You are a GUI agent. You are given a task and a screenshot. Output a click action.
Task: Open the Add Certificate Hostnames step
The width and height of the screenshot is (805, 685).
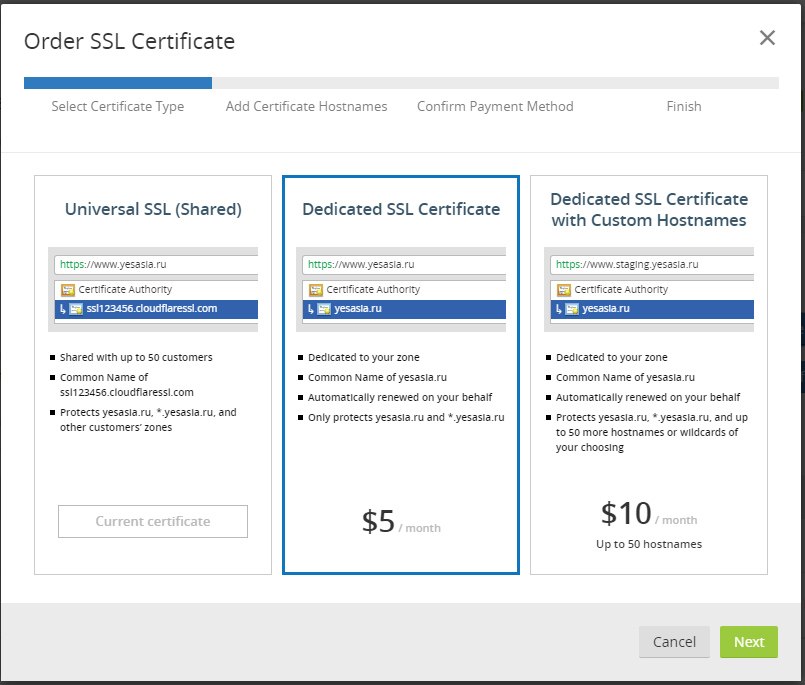(x=306, y=106)
